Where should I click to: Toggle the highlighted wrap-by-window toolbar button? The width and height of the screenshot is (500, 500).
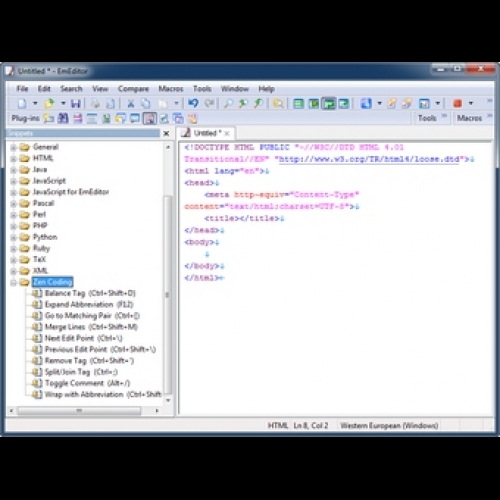(328, 104)
